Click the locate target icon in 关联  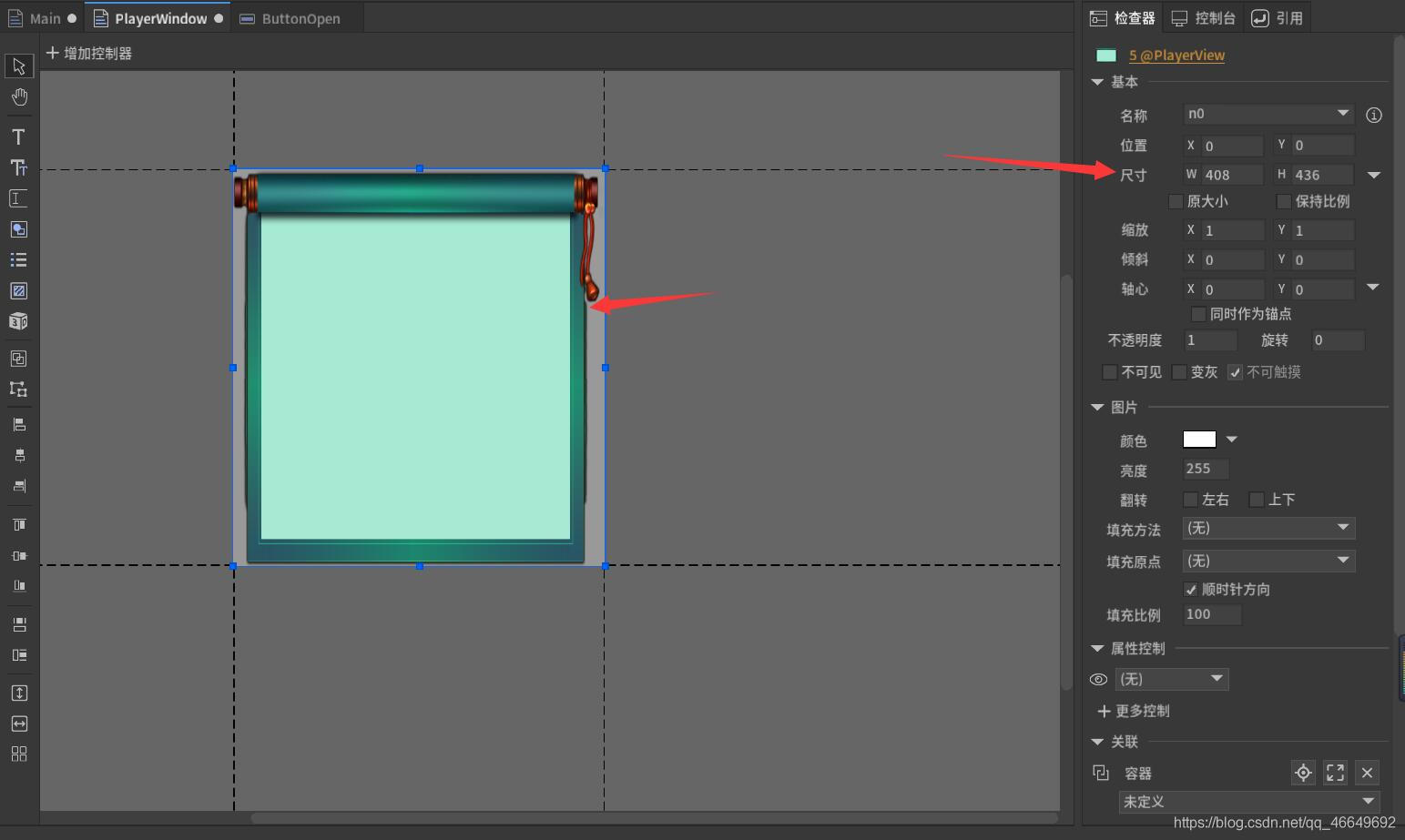pos(1303,773)
